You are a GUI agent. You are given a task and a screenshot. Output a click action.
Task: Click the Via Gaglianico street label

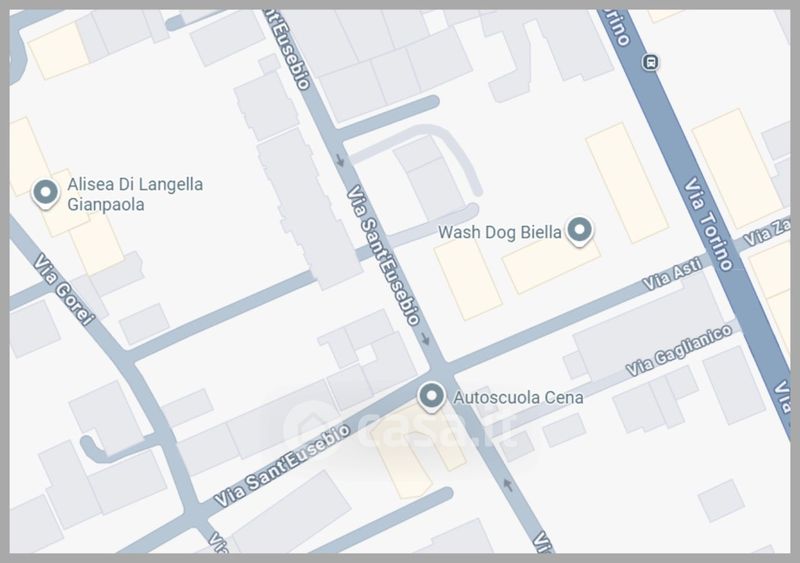[679, 351]
